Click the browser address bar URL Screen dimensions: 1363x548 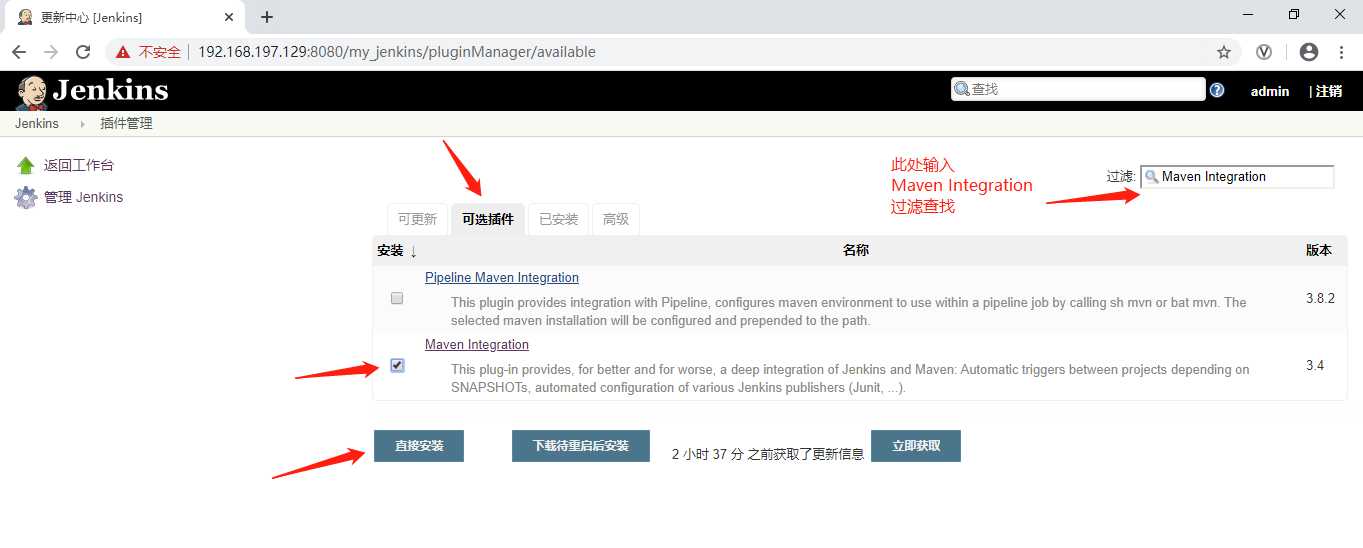click(397, 52)
